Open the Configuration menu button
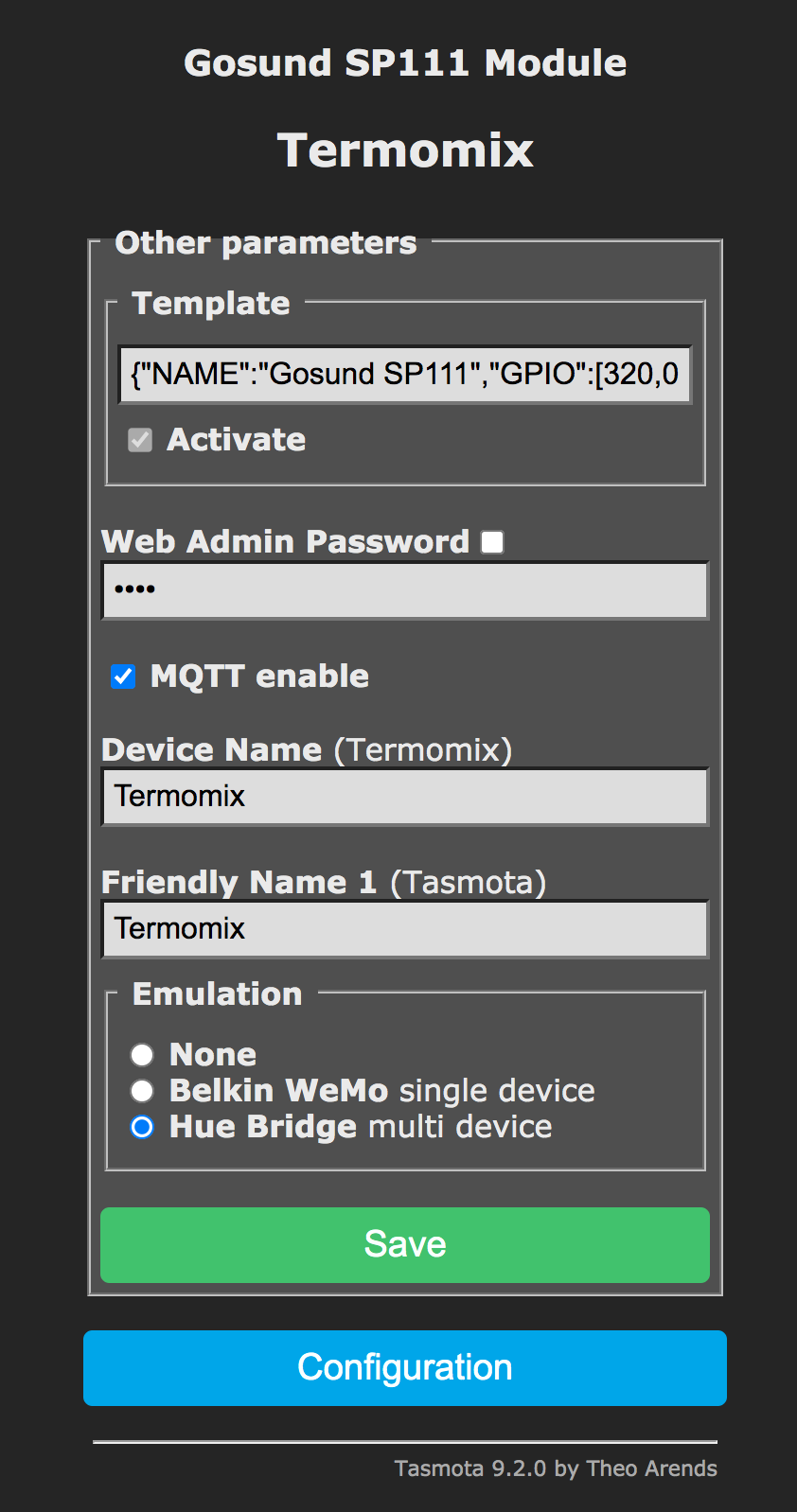 [x=404, y=1368]
